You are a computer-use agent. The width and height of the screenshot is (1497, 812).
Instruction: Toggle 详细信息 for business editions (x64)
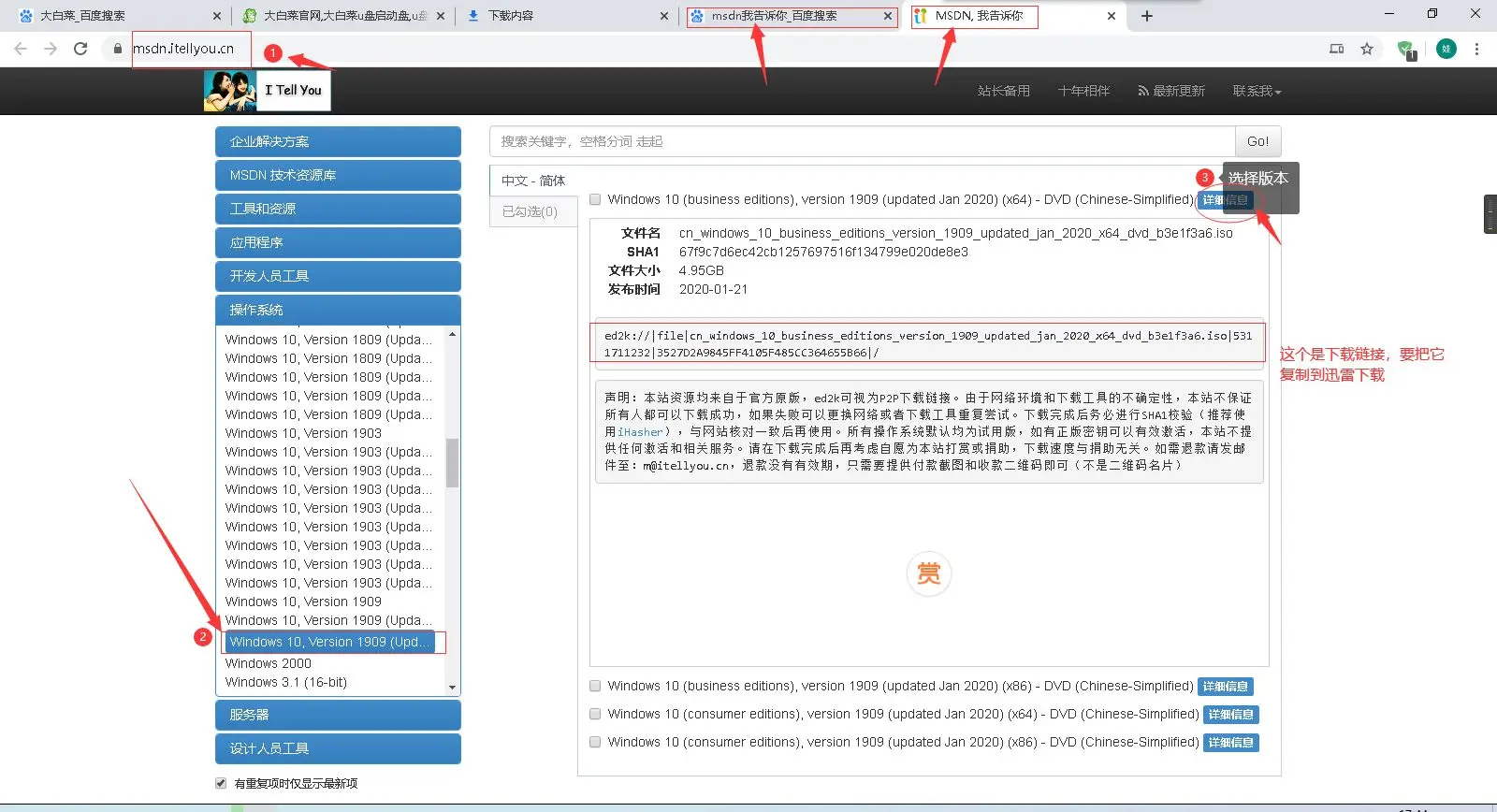pyautogui.click(x=1226, y=200)
